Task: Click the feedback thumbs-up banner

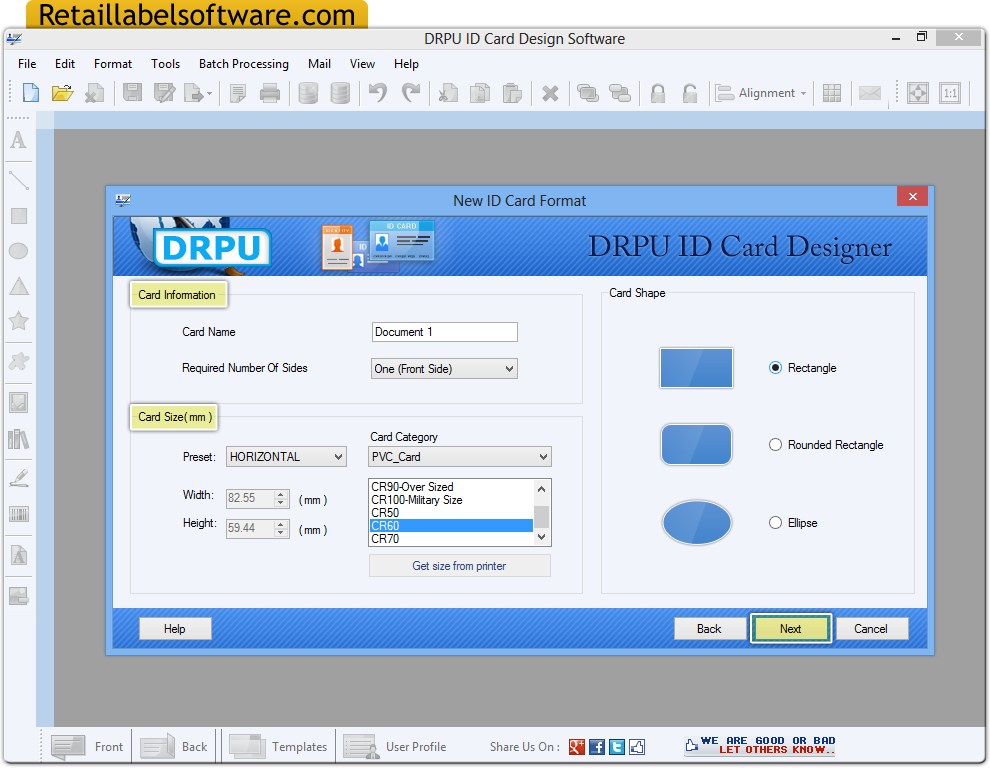Action: click(760, 745)
